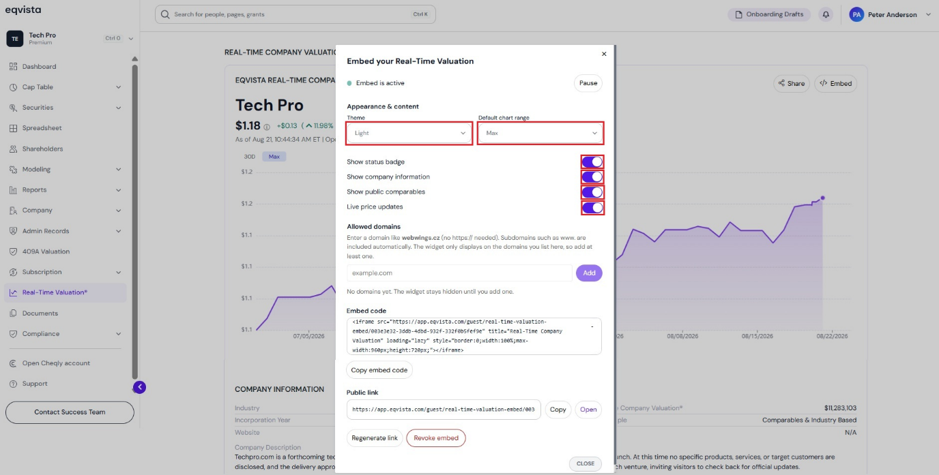Screen dimensions: 939x475
Task: Toggle Show company information switch
Action: (x=592, y=177)
